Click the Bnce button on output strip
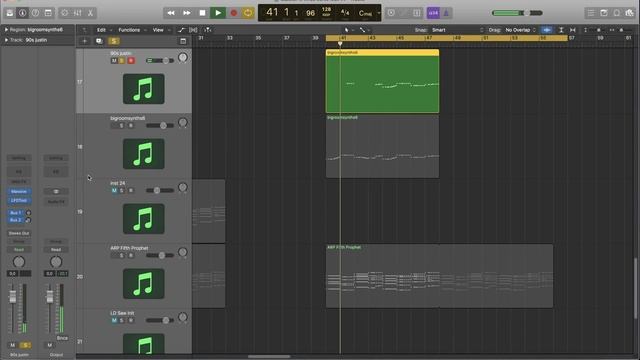 (62, 338)
